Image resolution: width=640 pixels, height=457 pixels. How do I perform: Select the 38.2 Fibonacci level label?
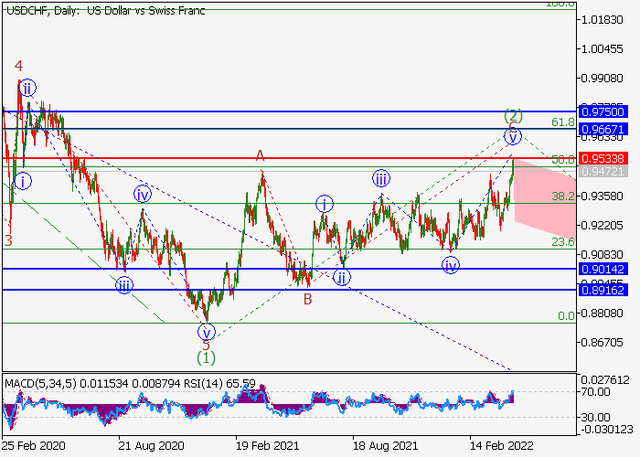(x=563, y=196)
